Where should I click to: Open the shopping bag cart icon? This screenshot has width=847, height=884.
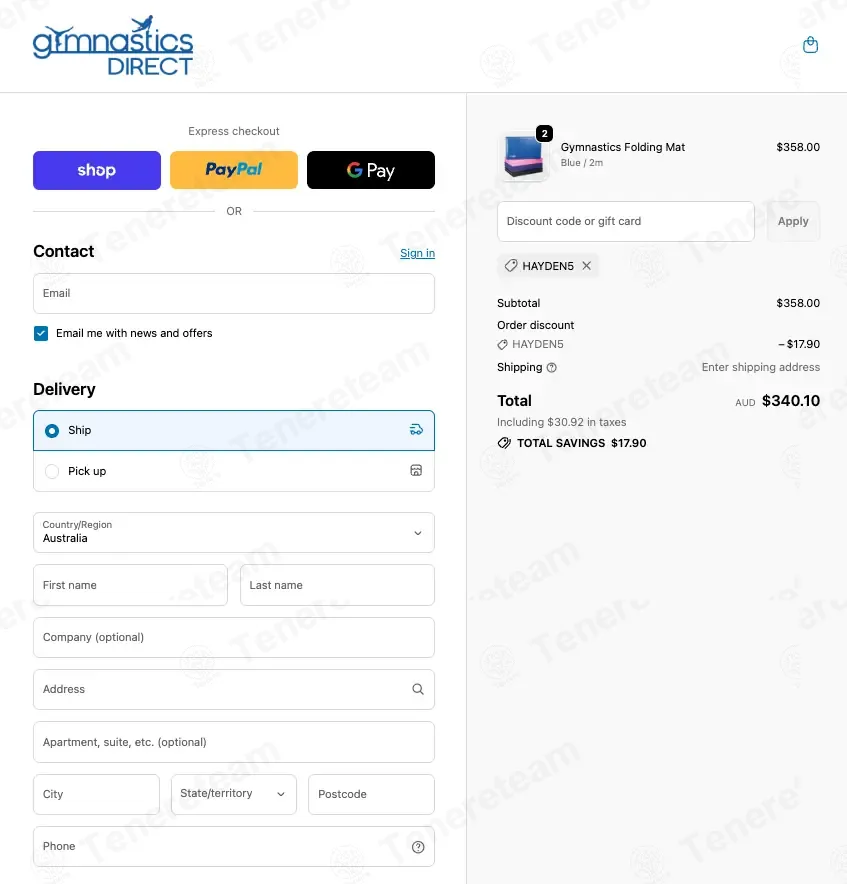tap(810, 45)
